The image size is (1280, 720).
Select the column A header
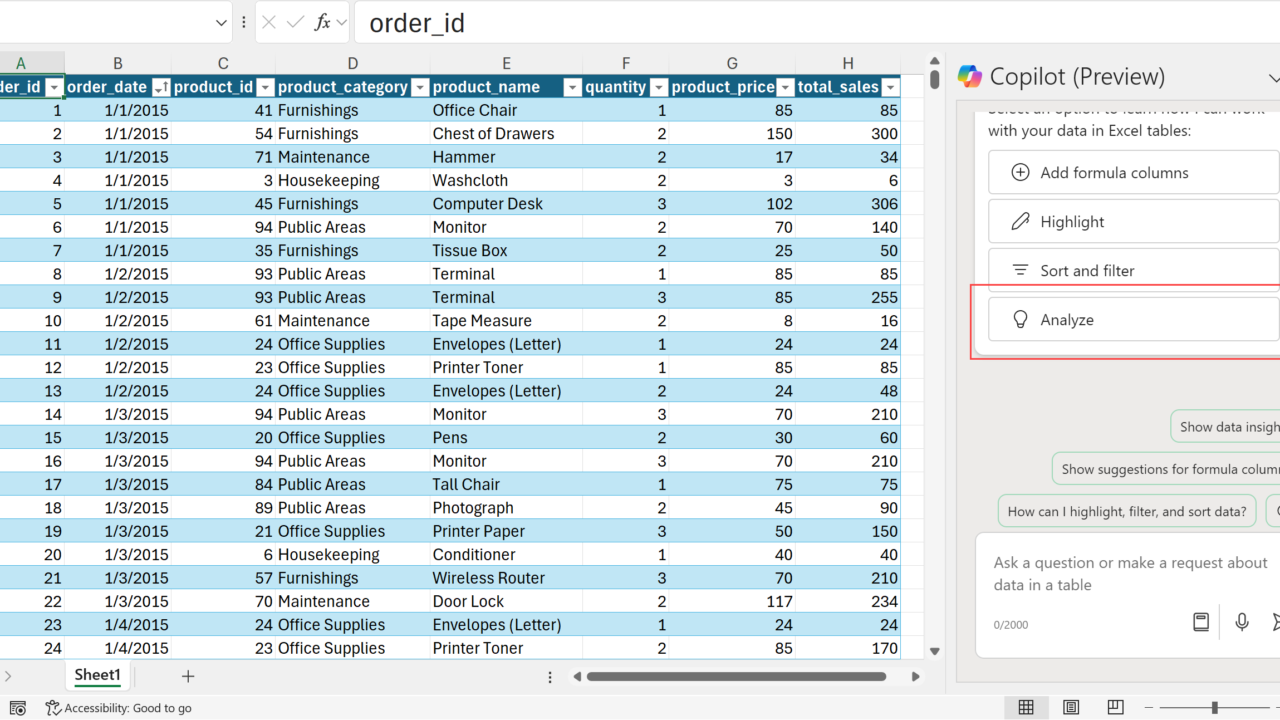[21, 63]
